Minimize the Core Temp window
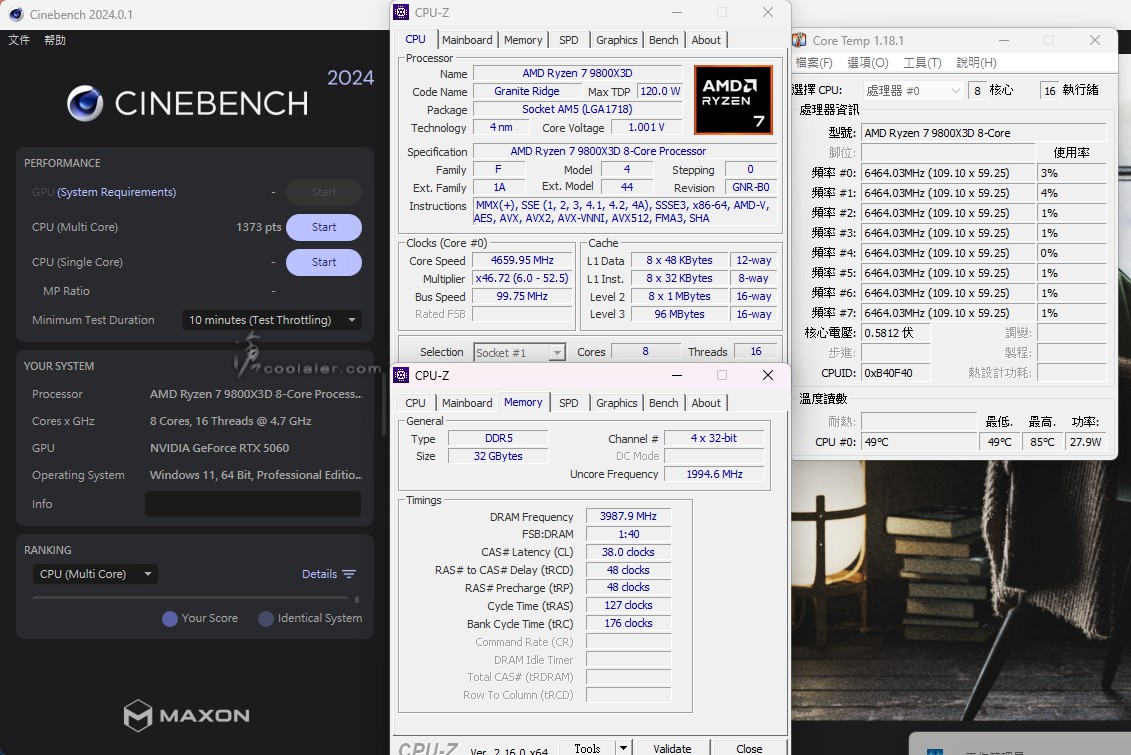 1003,40
